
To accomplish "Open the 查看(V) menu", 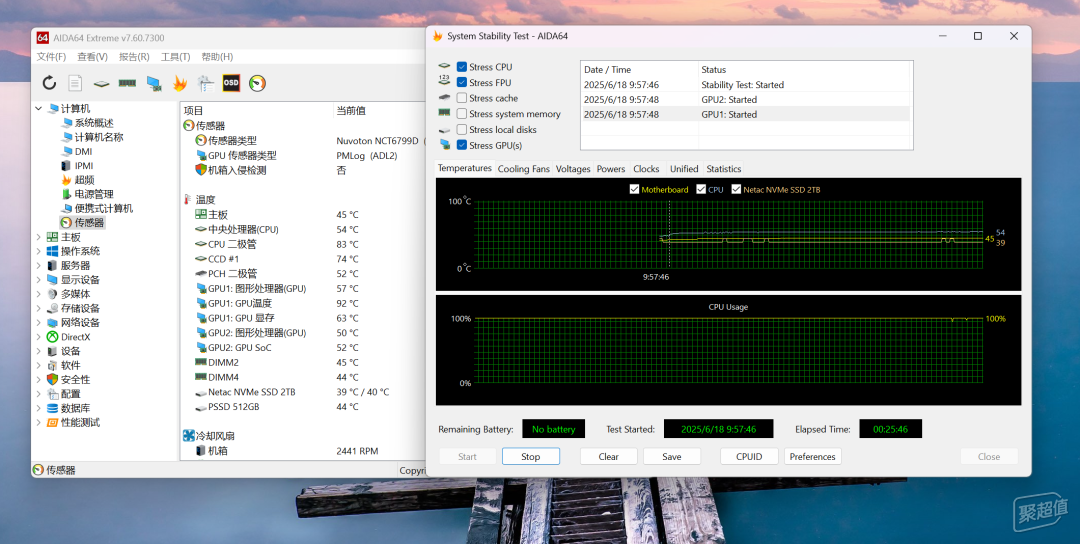I will coord(92,56).
